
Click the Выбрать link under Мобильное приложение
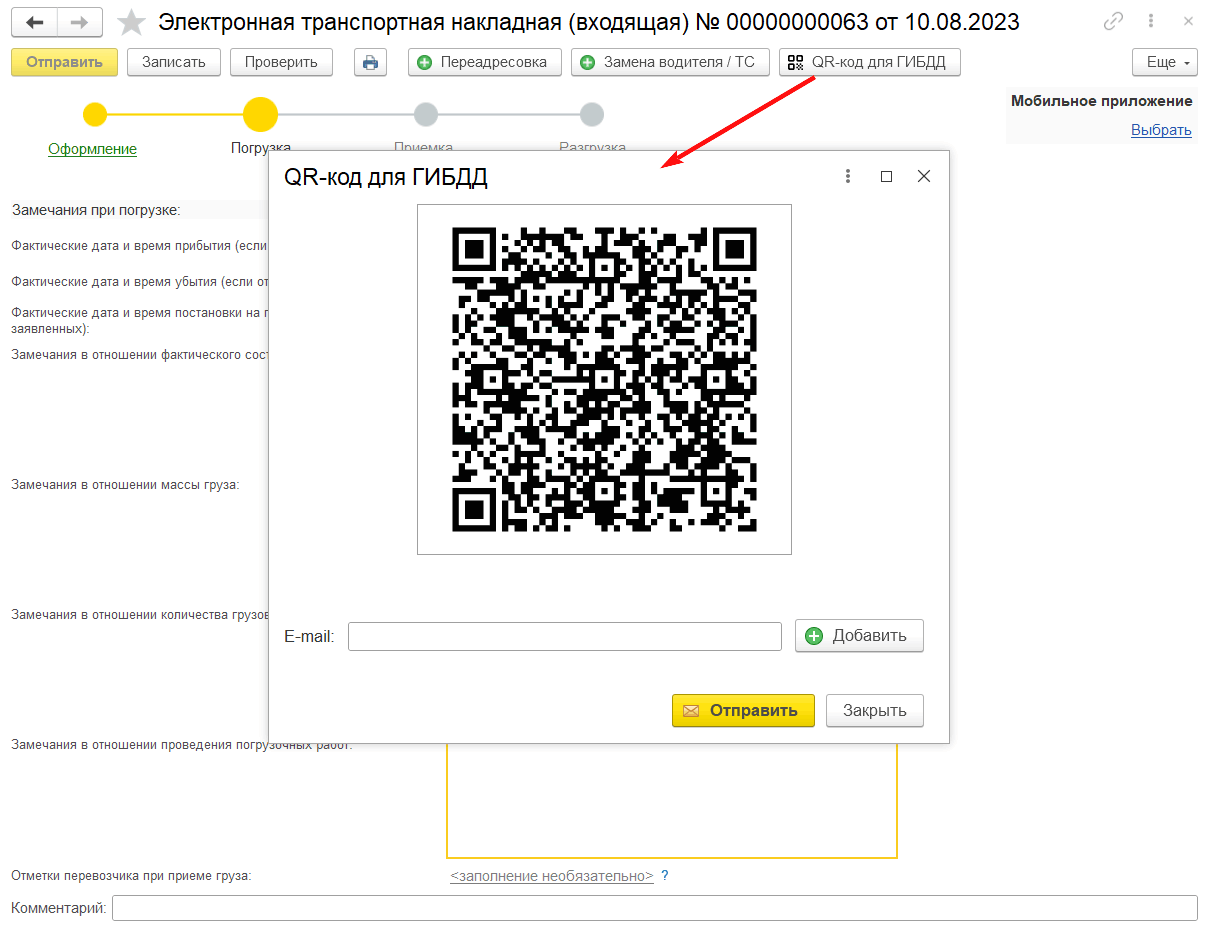[1161, 130]
